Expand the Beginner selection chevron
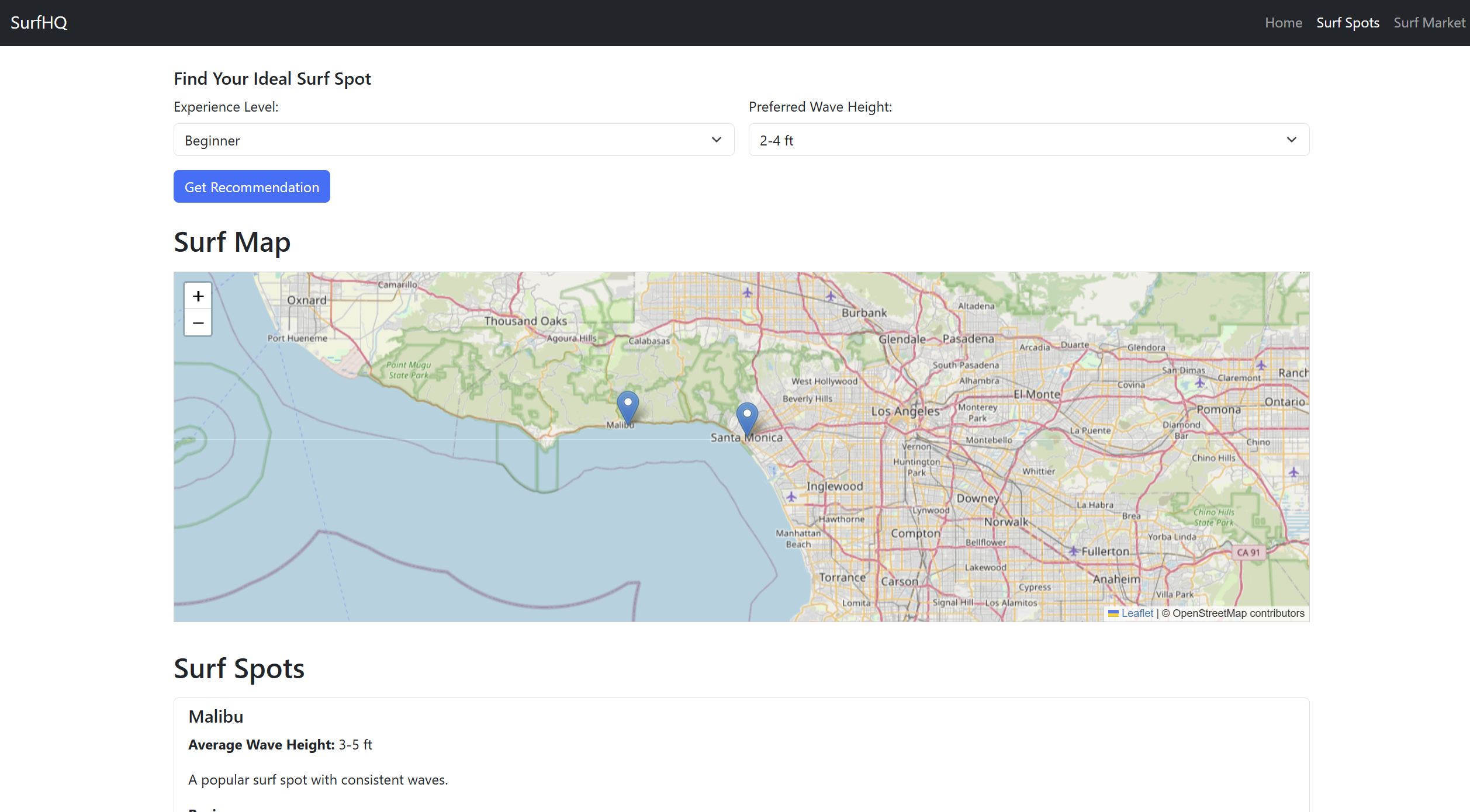1470x812 pixels. click(x=717, y=140)
